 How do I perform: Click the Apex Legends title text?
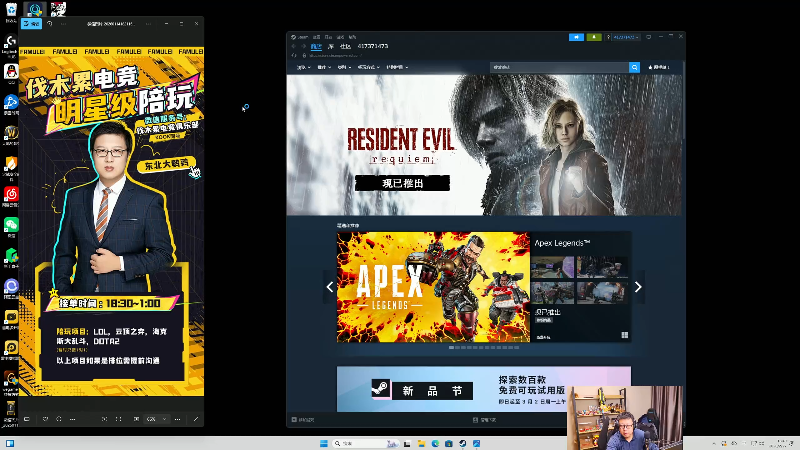pyautogui.click(x=562, y=243)
